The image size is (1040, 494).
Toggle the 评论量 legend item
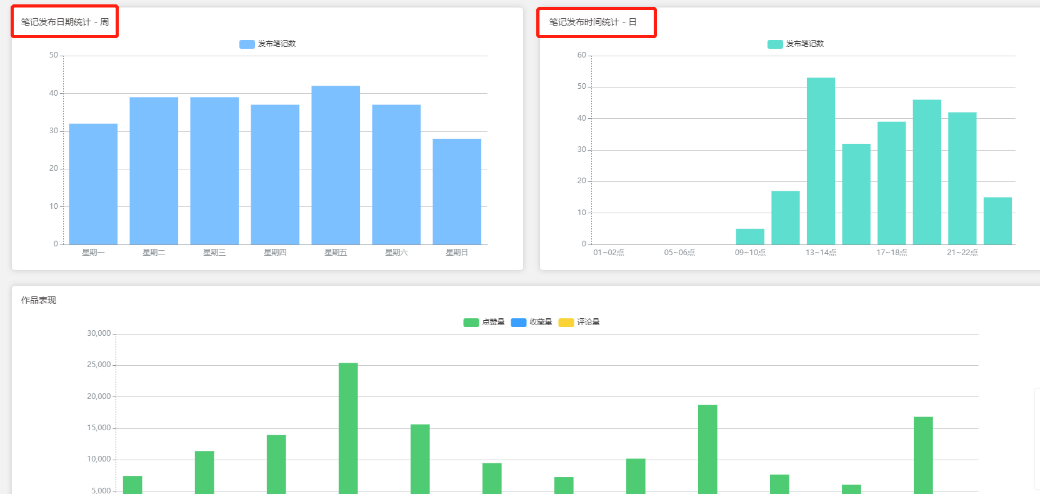tap(580, 322)
